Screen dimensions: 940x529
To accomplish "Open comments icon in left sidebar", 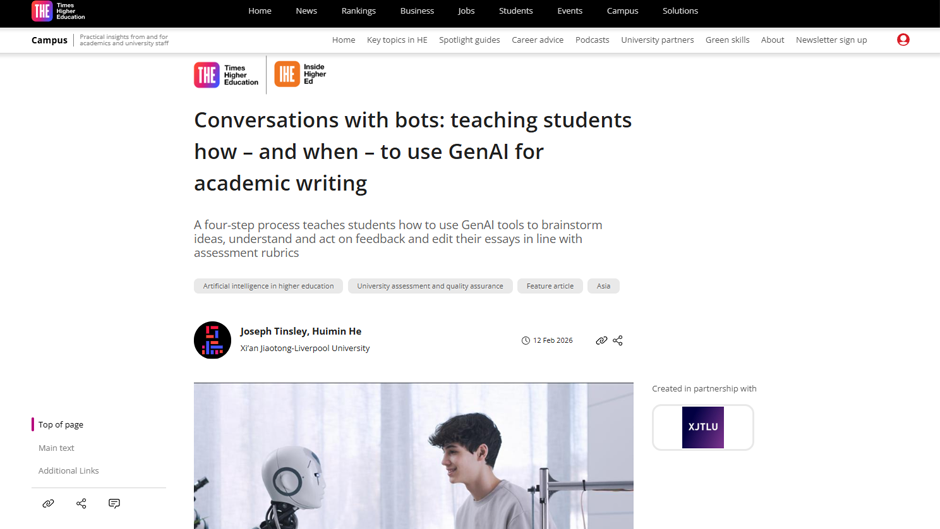I will (x=114, y=504).
